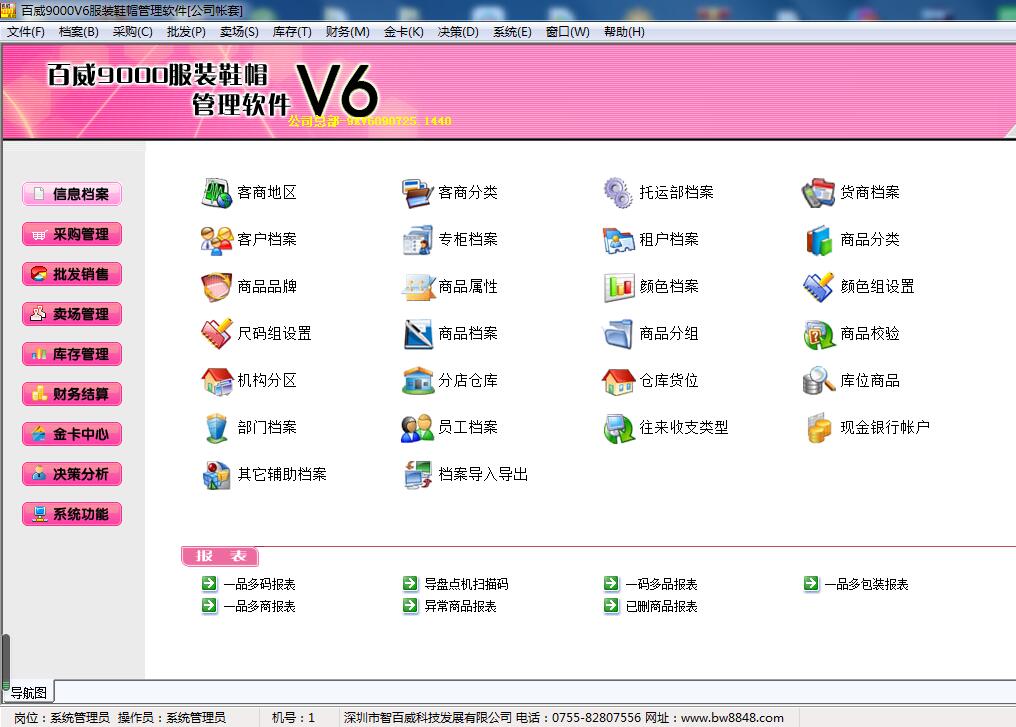This screenshot has width=1016, height=727.
Task: Open the 库存(T) menu
Action: click(x=292, y=32)
